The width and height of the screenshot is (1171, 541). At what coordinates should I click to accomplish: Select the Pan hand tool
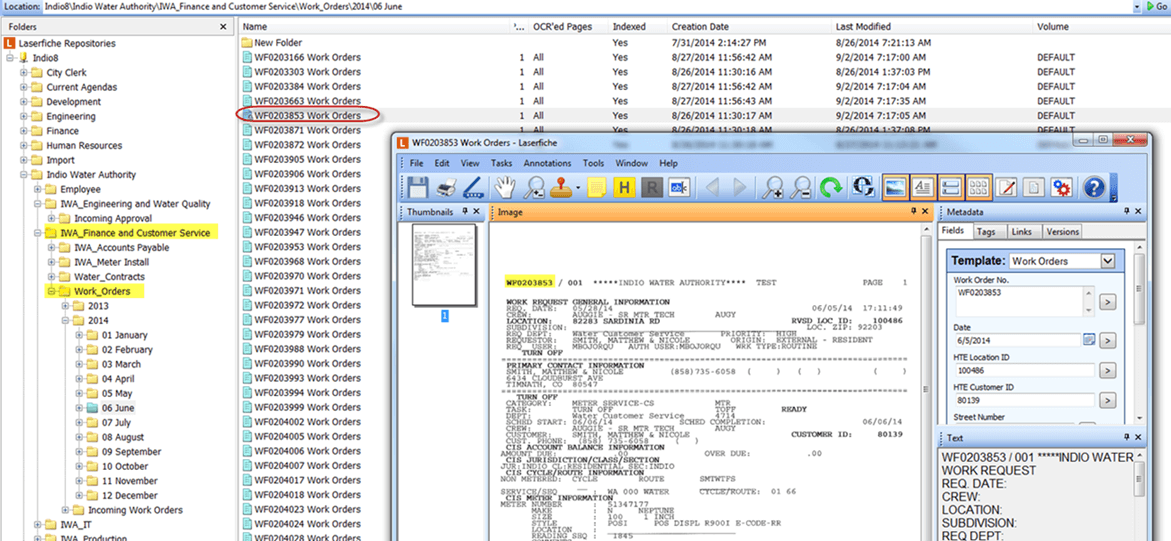pos(506,187)
